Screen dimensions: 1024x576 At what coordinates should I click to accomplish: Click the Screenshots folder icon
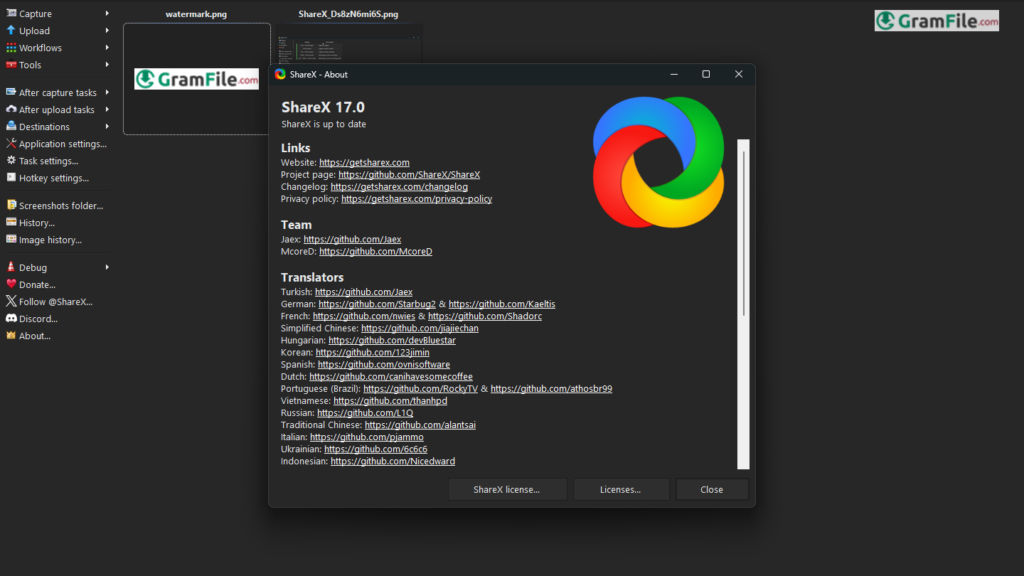coord(11,205)
